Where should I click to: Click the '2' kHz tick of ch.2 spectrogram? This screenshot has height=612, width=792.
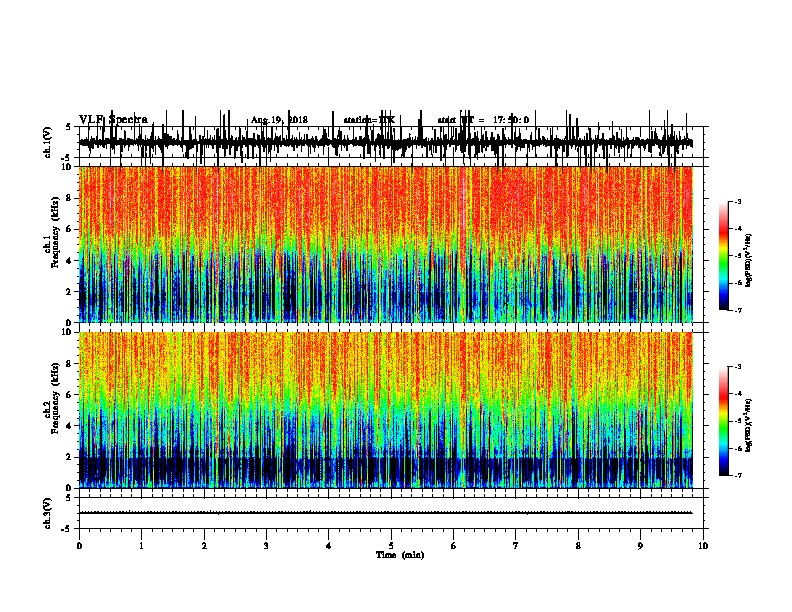click(68, 457)
